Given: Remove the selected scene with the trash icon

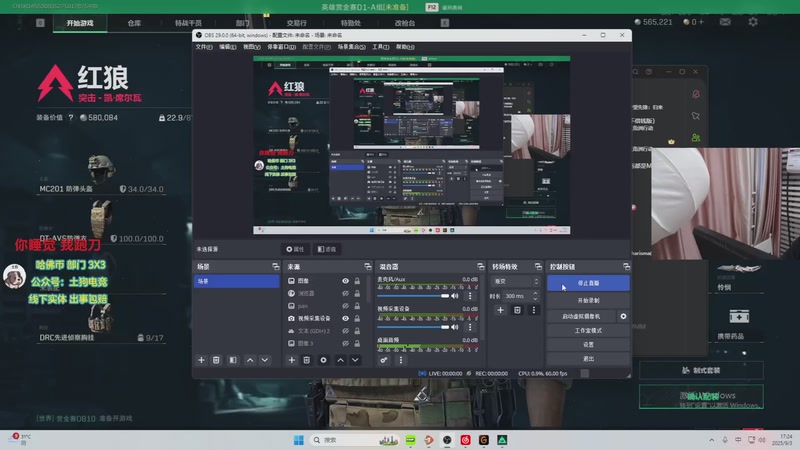Looking at the screenshot, I should (x=216, y=360).
